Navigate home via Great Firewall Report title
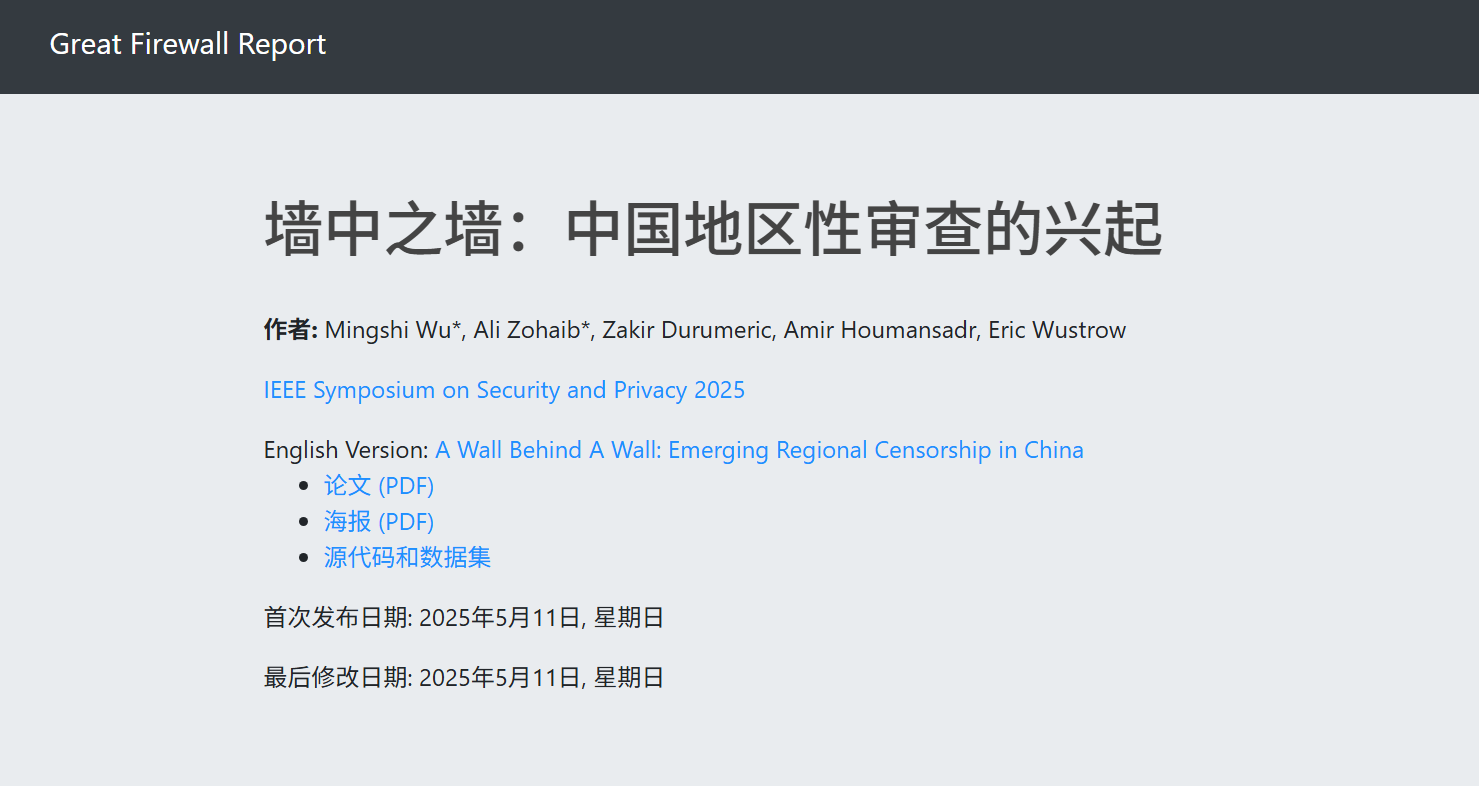Image resolution: width=1479 pixels, height=786 pixels. [x=187, y=44]
